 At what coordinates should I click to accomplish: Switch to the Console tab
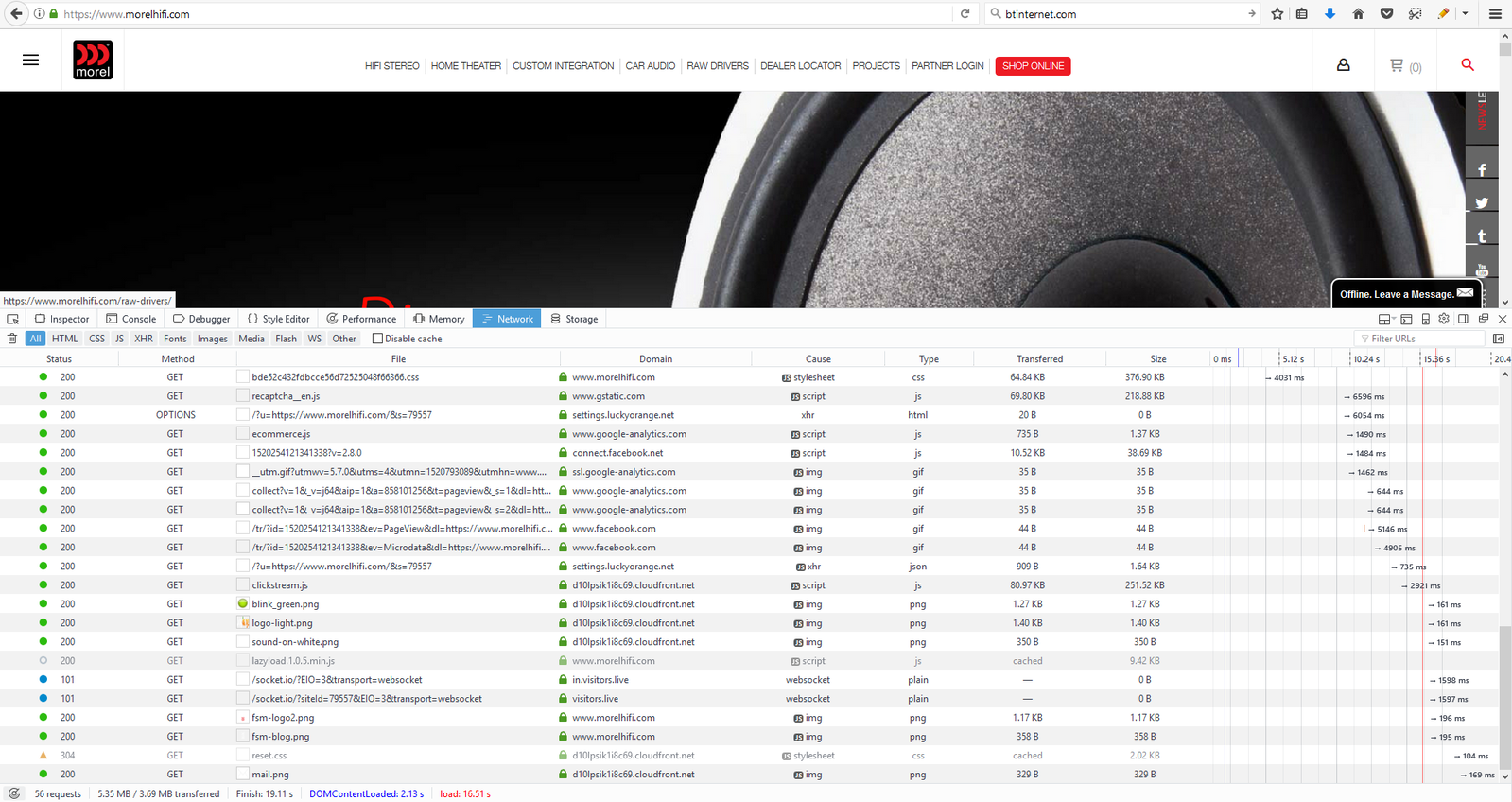pos(131,319)
